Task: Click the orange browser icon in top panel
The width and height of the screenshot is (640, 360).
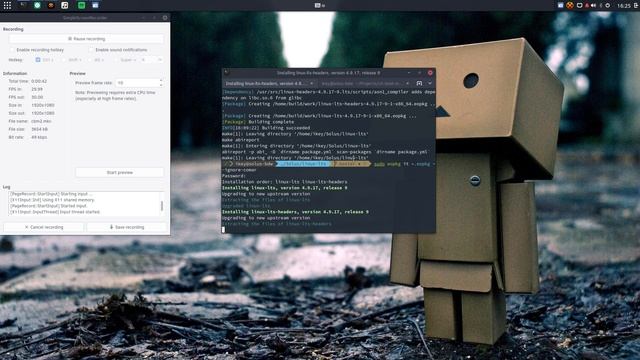Action: click(x=51, y=5)
